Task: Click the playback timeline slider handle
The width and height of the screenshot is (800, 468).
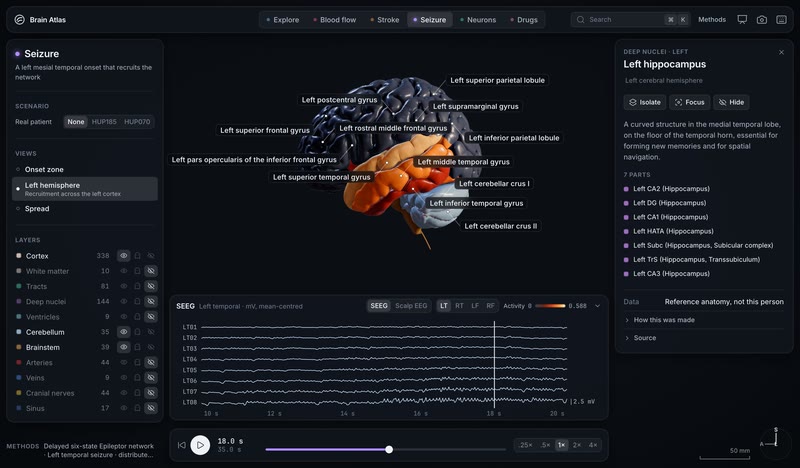Action: (389, 450)
